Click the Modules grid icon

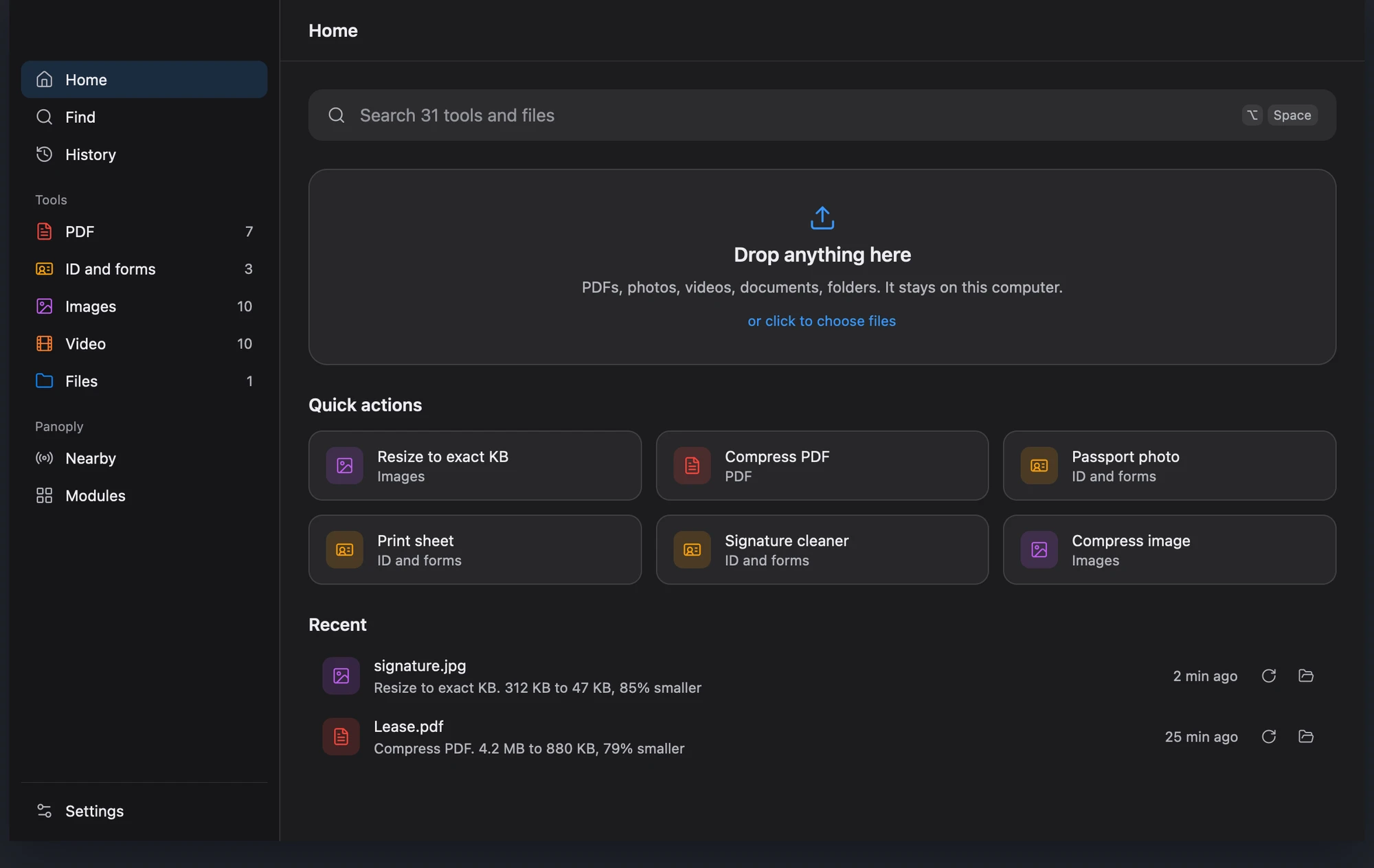44,496
